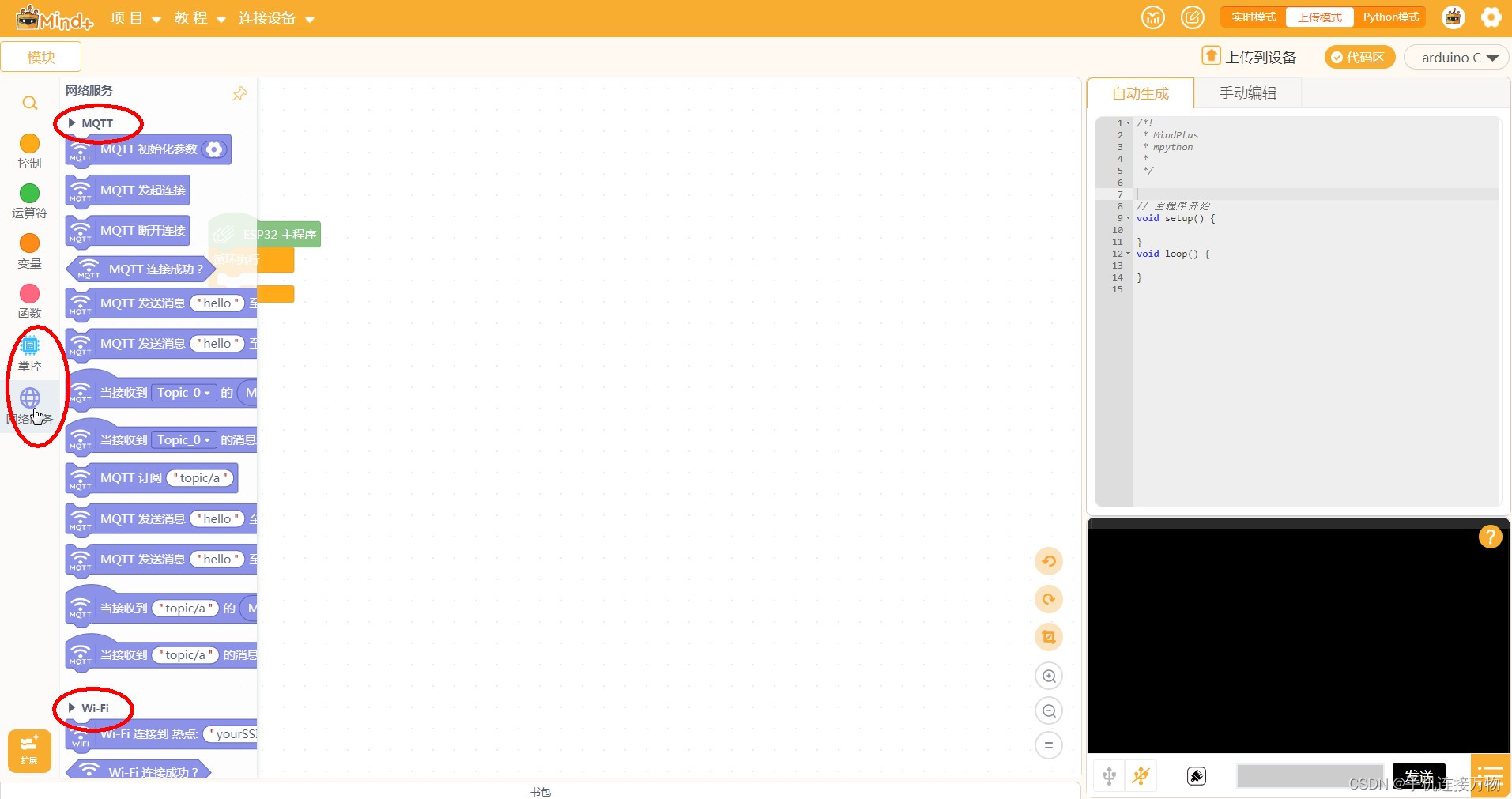Open the 教程 (Tutorial) menu

click(x=200, y=18)
